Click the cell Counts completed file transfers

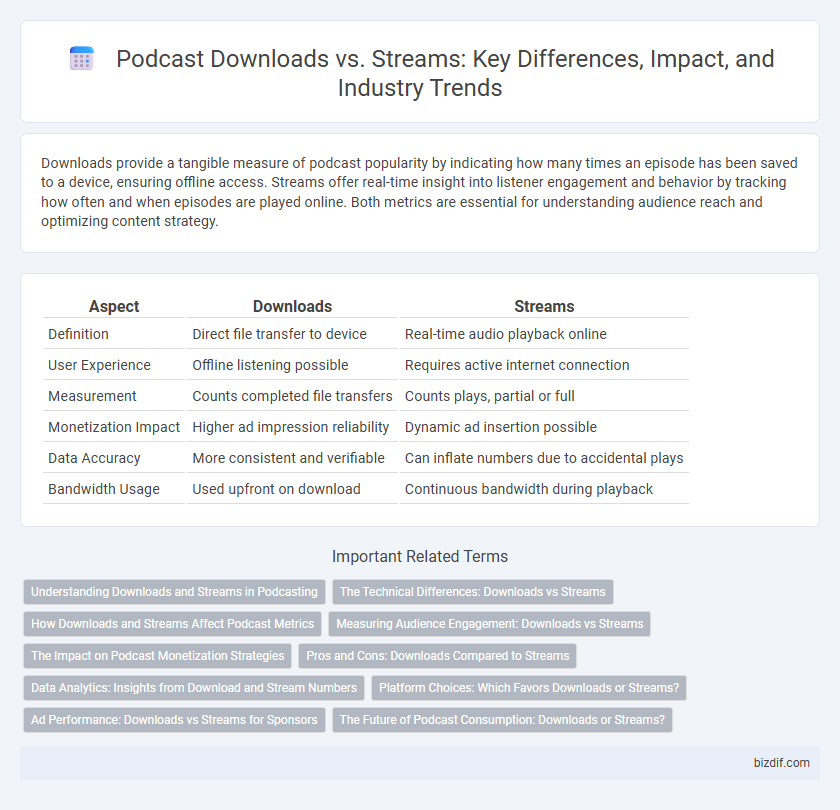[x=292, y=396]
